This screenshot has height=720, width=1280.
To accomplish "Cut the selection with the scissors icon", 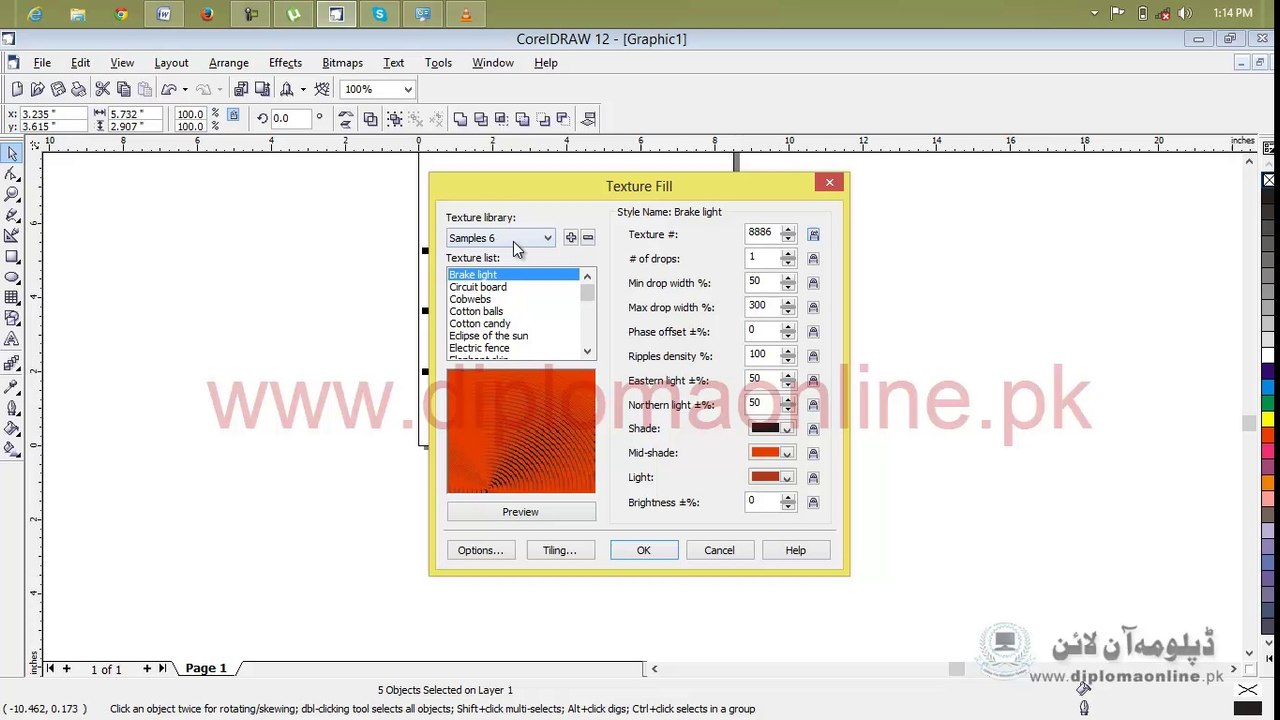I will 102,90.
